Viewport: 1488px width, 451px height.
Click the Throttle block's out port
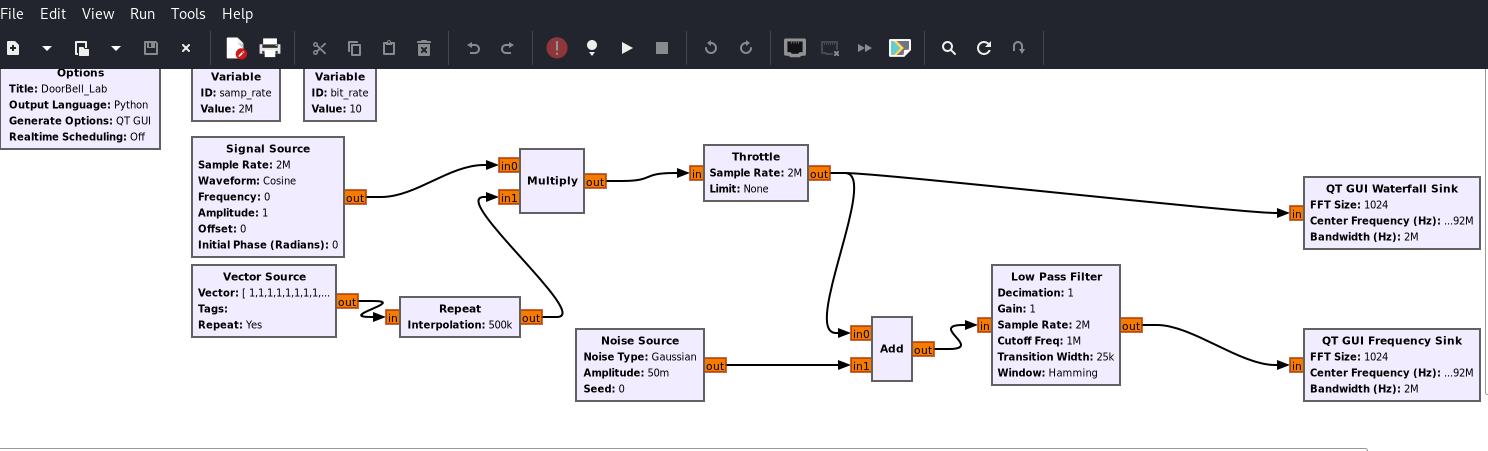(819, 174)
